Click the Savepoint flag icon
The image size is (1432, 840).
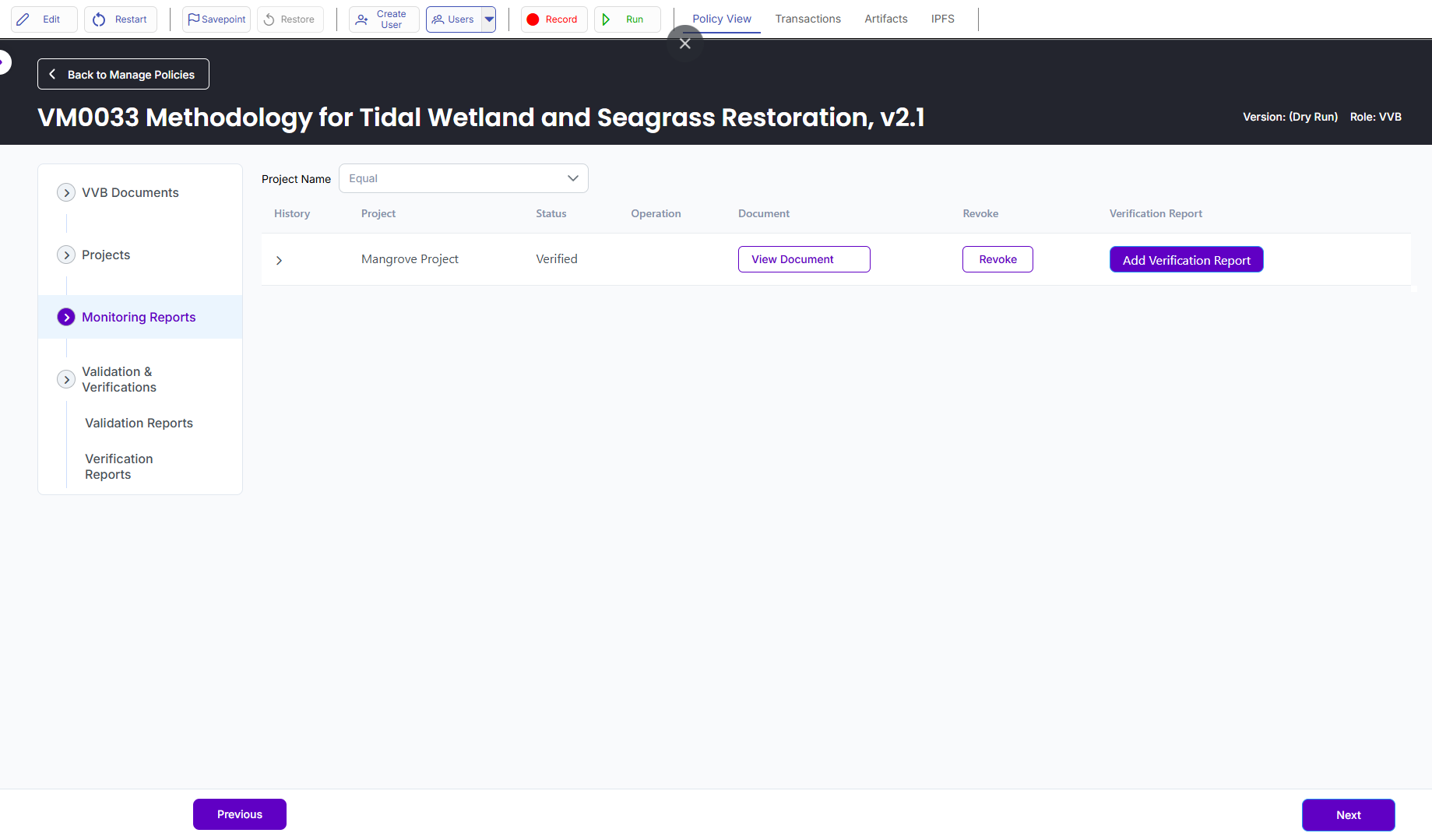[193, 19]
